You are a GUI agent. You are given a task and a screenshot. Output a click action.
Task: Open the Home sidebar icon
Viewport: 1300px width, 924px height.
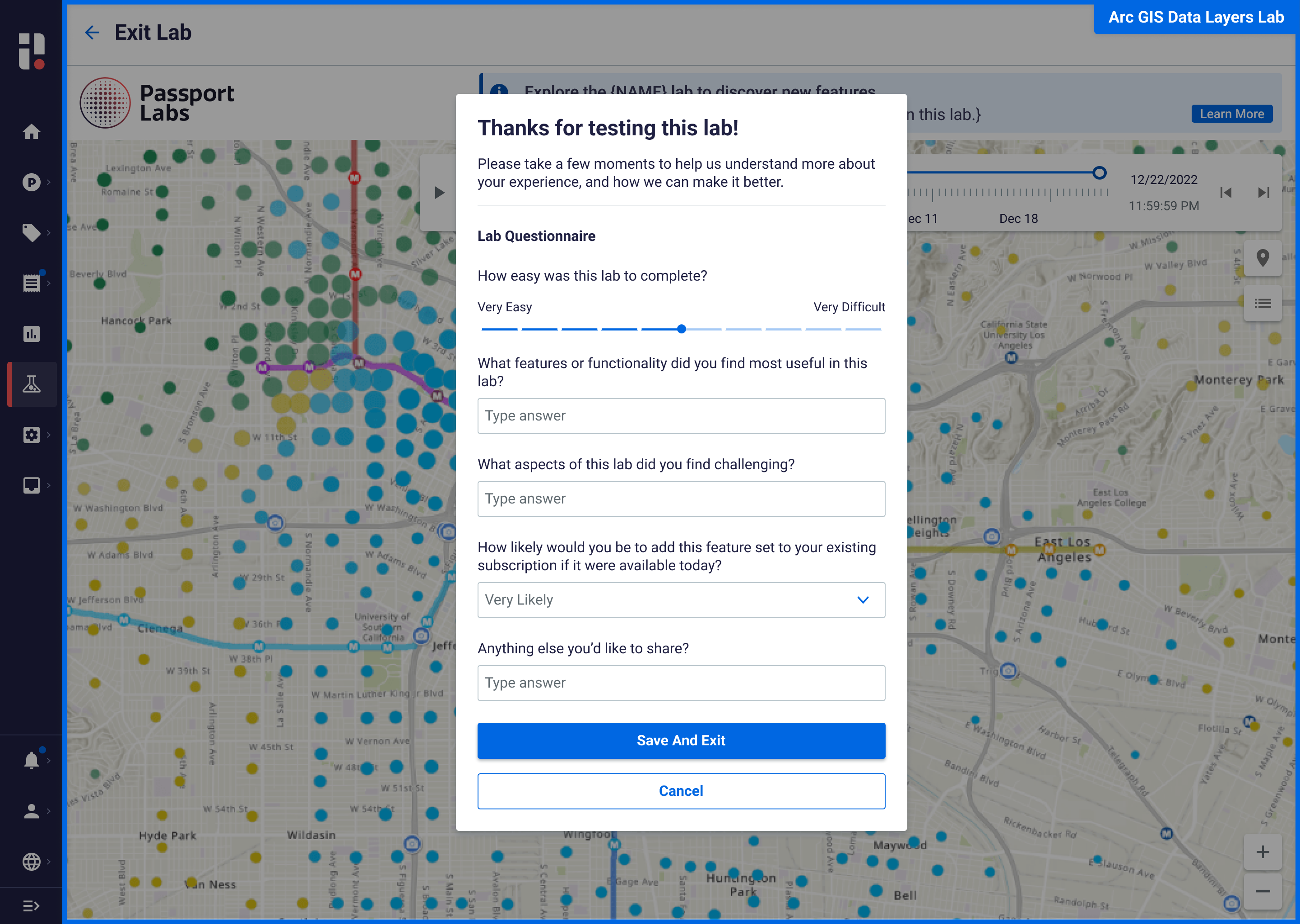tap(31, 131)
